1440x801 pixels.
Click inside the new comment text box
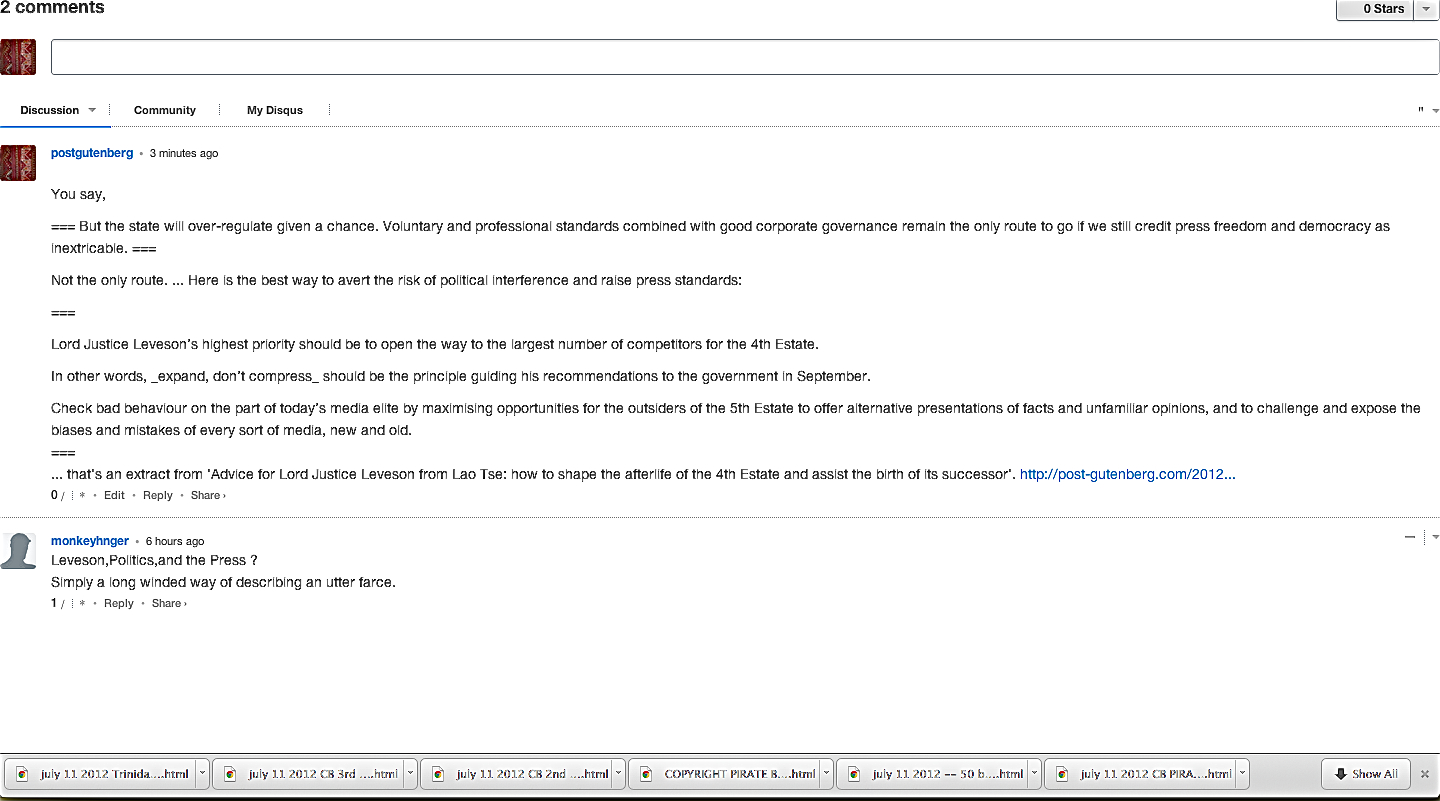pyautogui.click(x=744, y=57)
